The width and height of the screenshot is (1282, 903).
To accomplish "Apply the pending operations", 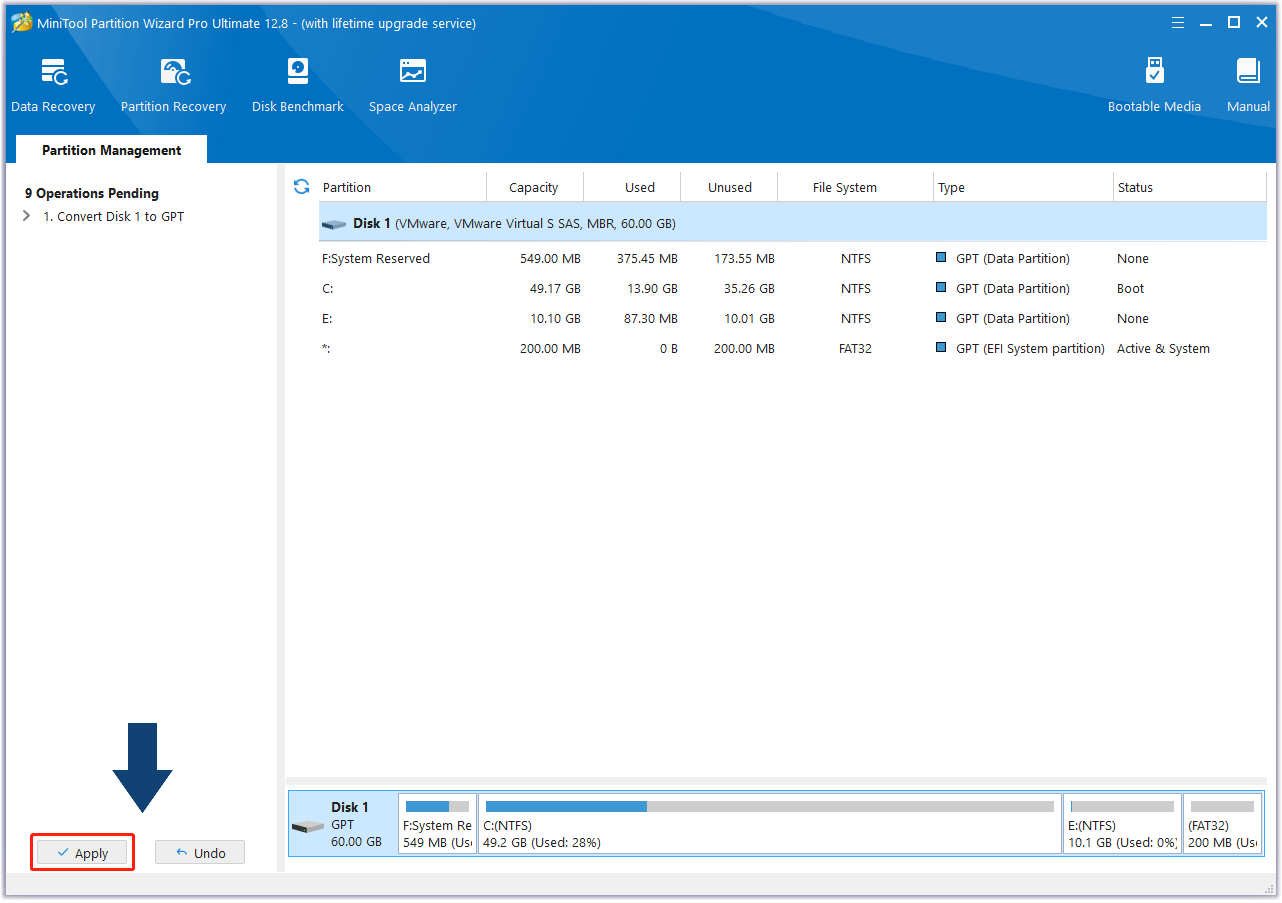I will 82,853.
